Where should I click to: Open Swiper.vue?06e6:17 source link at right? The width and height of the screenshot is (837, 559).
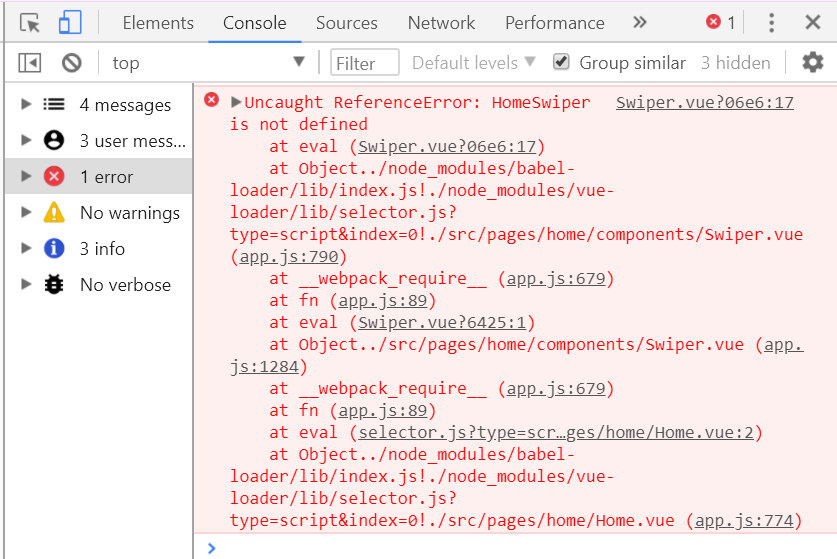click(x=705, y=102)
